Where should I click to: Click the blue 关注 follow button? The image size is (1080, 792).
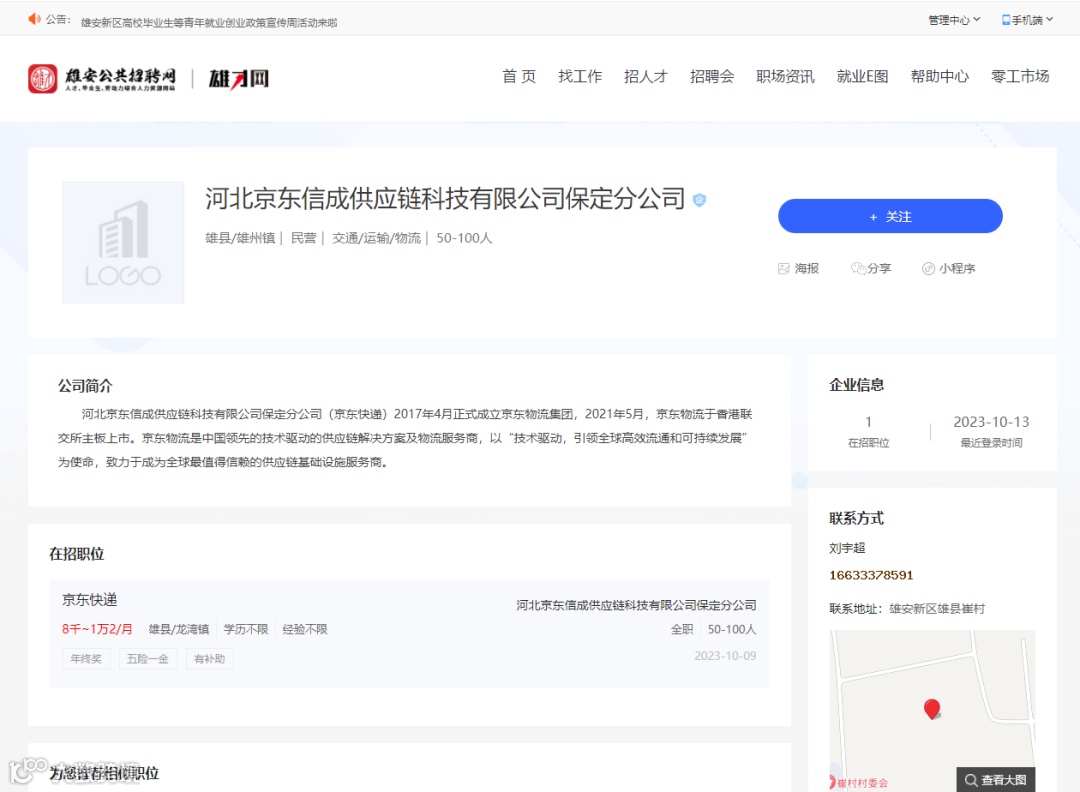pyautogui.click(x=890, y=216)
